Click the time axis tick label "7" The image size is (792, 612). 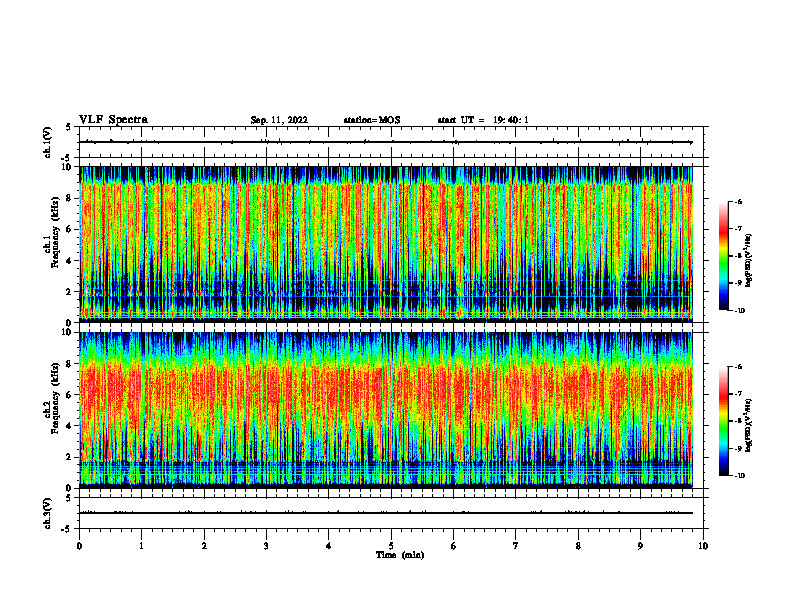516,546
